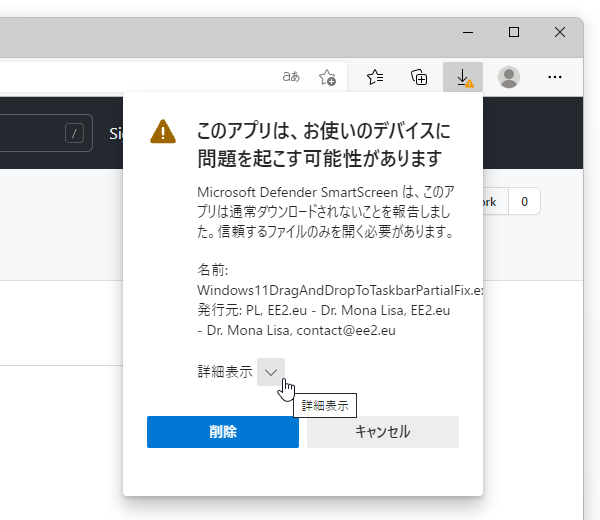Screen dimensions: 600x520
Task: Open the Favorites list icon
Action: (375, 77)
